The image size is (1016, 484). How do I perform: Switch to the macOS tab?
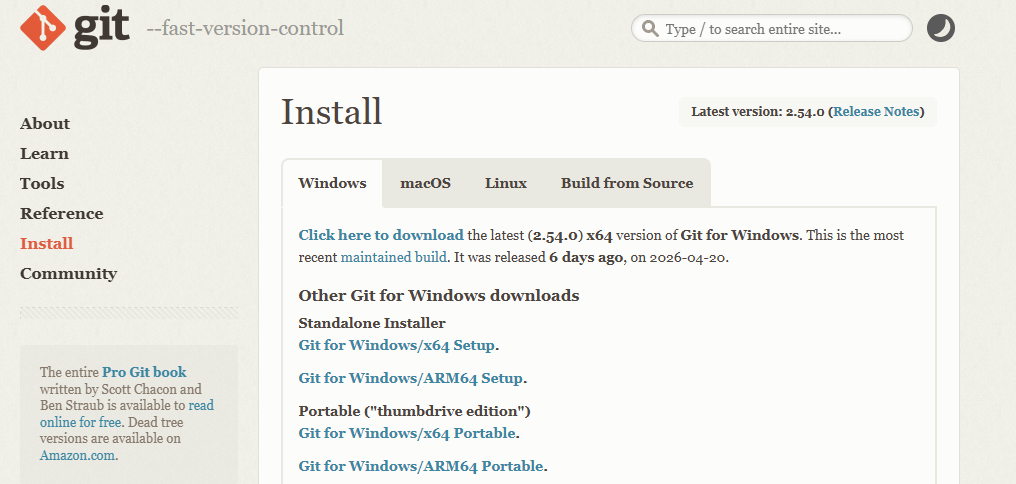pyautogui.click(x=425, y=183)
